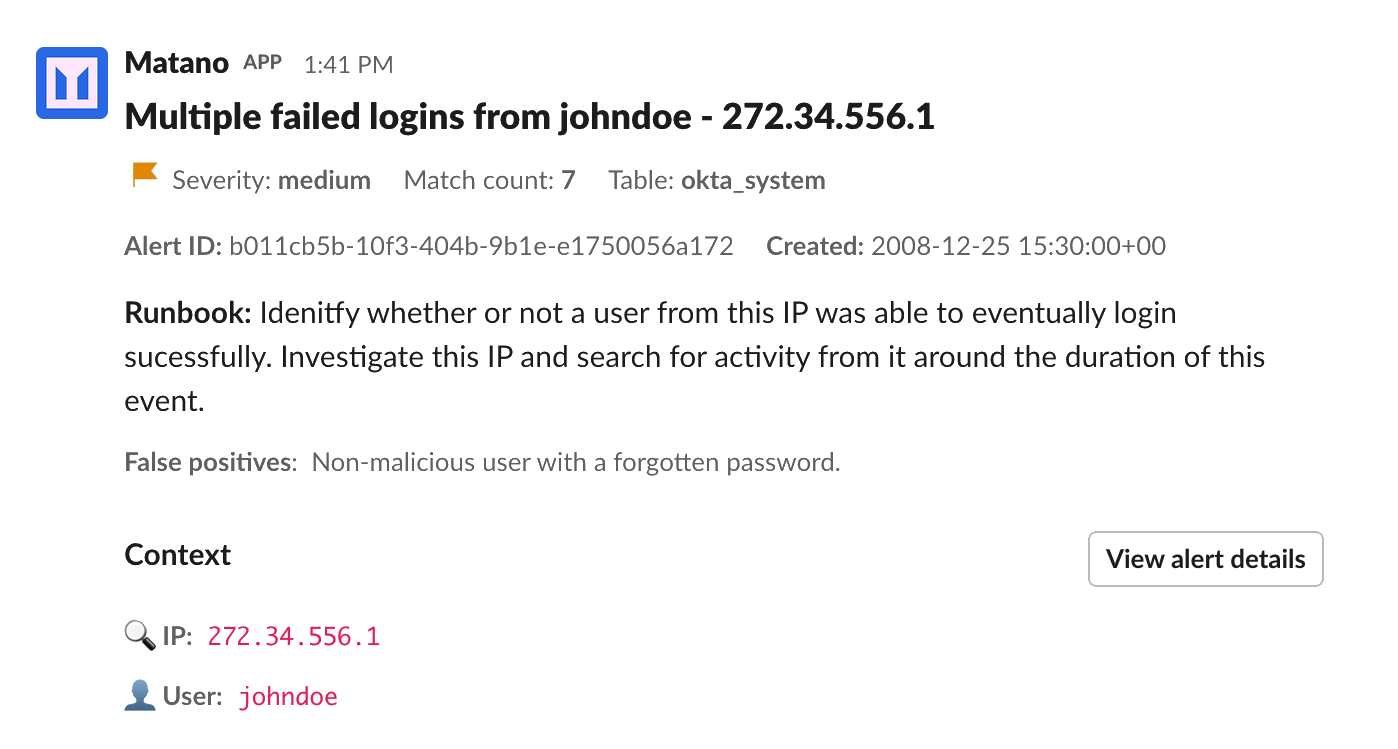Screen dimensions: 1398x749
Task: Click the 1:41 PM message timestamp
Action: coord(348,65)
